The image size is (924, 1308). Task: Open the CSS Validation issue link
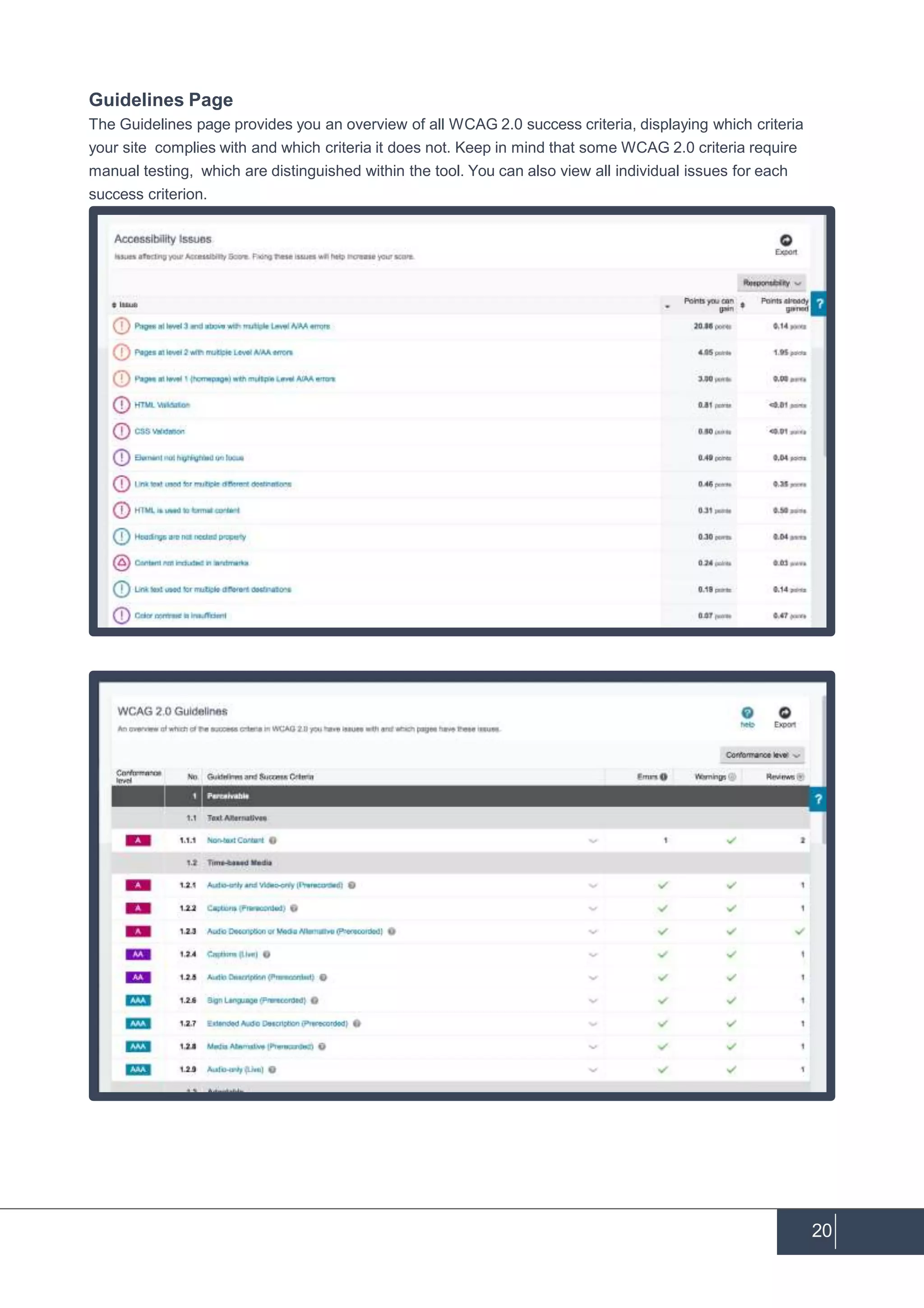pyautogui.click(x=159, y=431)
